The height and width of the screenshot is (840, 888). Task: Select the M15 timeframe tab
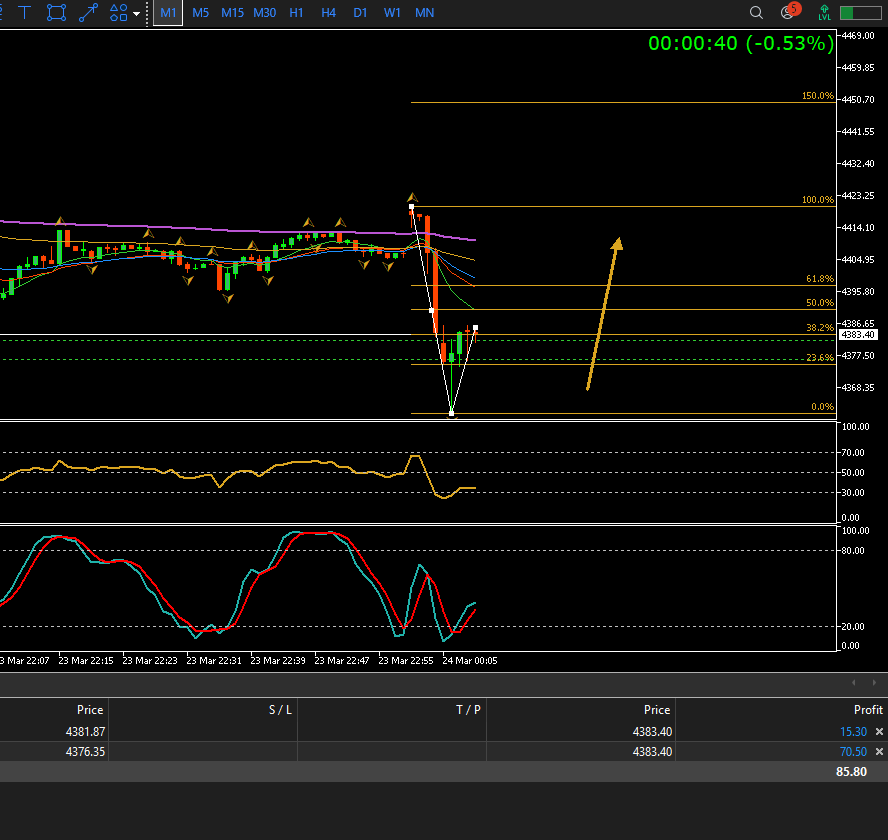click(232, 13)
